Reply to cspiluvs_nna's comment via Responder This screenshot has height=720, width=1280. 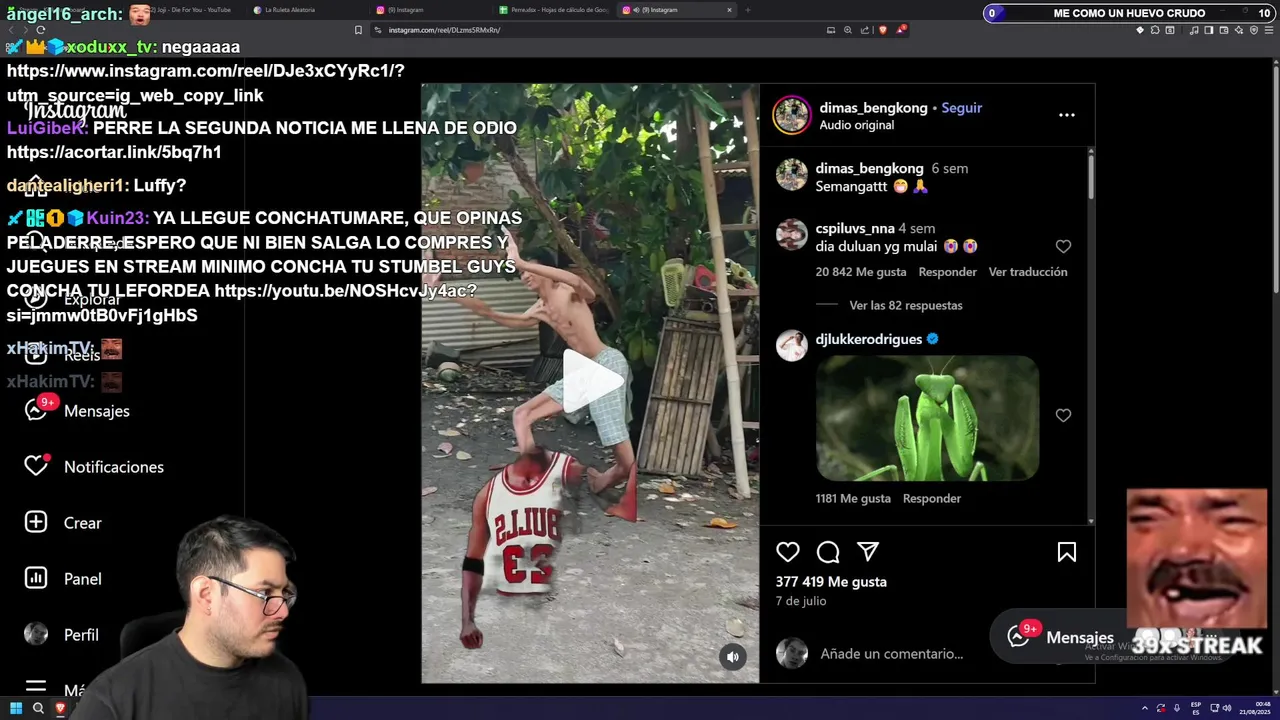947,272
